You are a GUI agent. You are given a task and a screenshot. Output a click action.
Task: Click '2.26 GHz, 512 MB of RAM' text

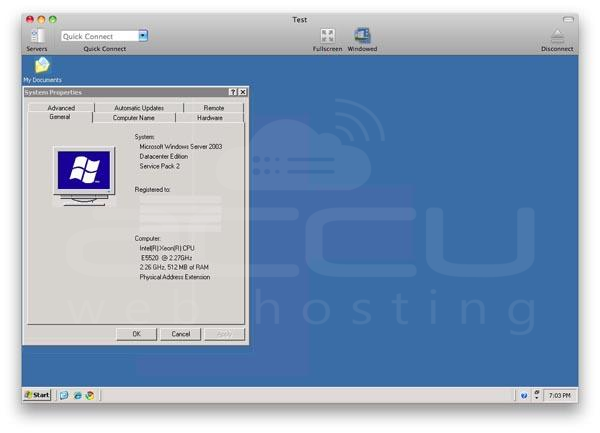point(174,267)
